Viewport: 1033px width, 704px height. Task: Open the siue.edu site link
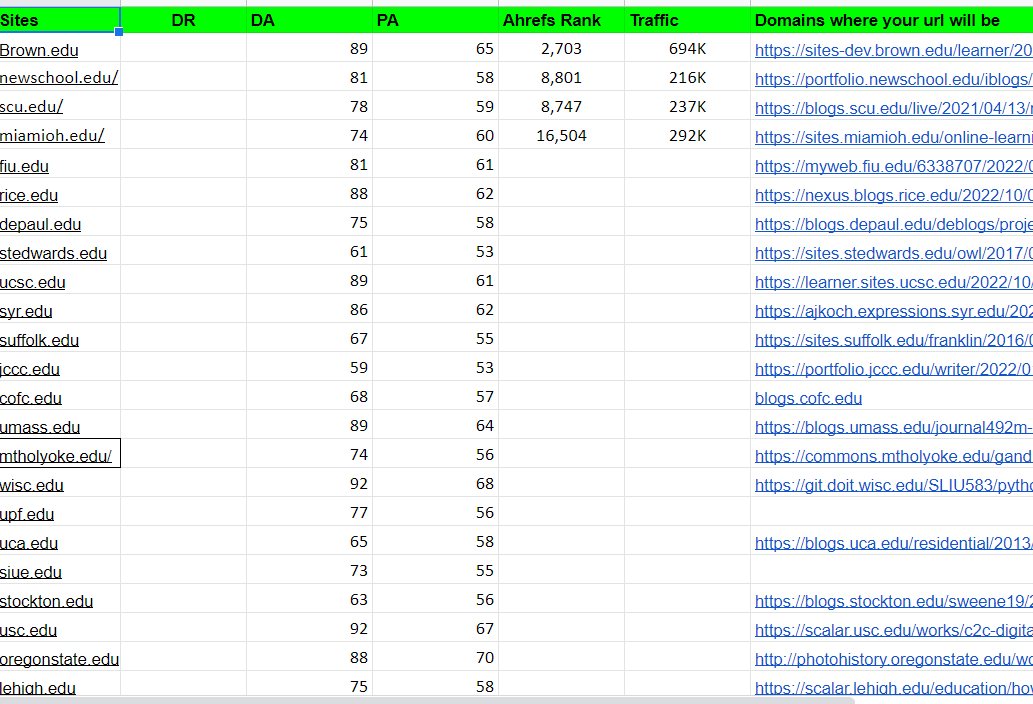point(30,572)
